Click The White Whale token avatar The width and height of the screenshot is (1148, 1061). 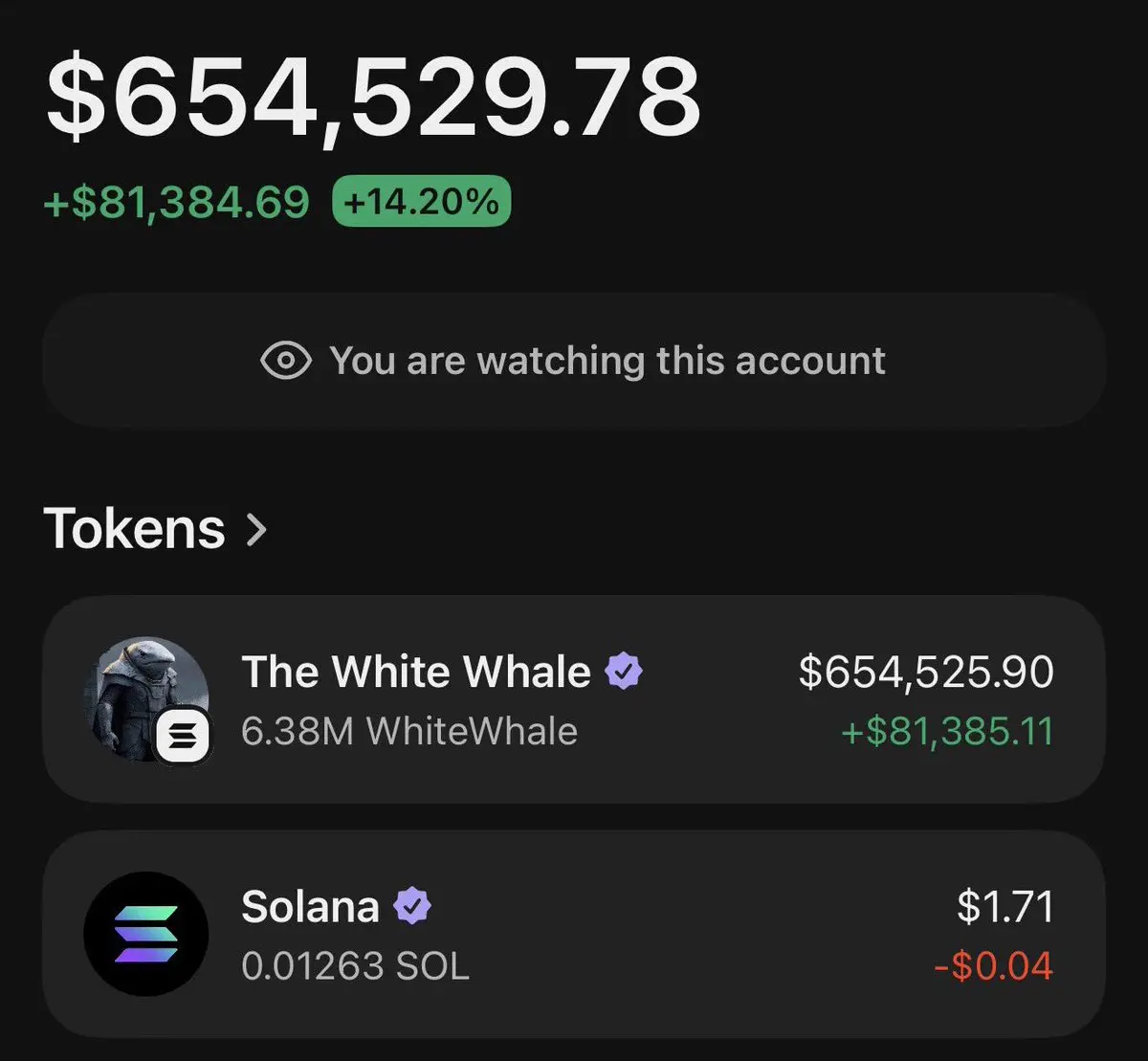click(x=146, y=699)
